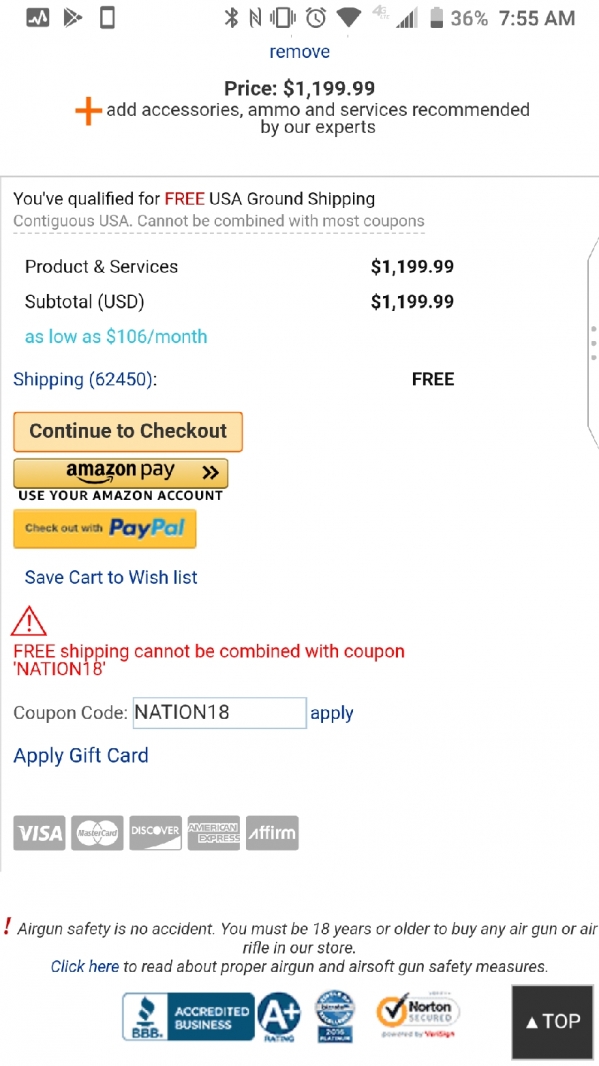Screen dimensions: 599x1066
Task: Click Continue to Checkout button
Action: tap(128, 431)
